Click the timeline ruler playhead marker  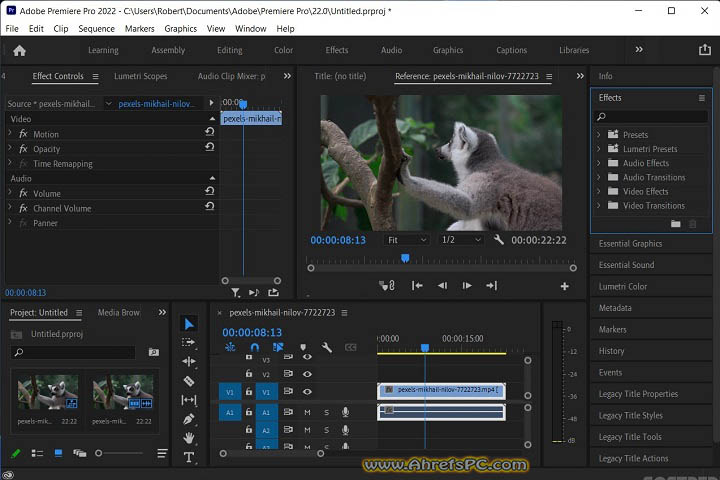tap(425, 348)
